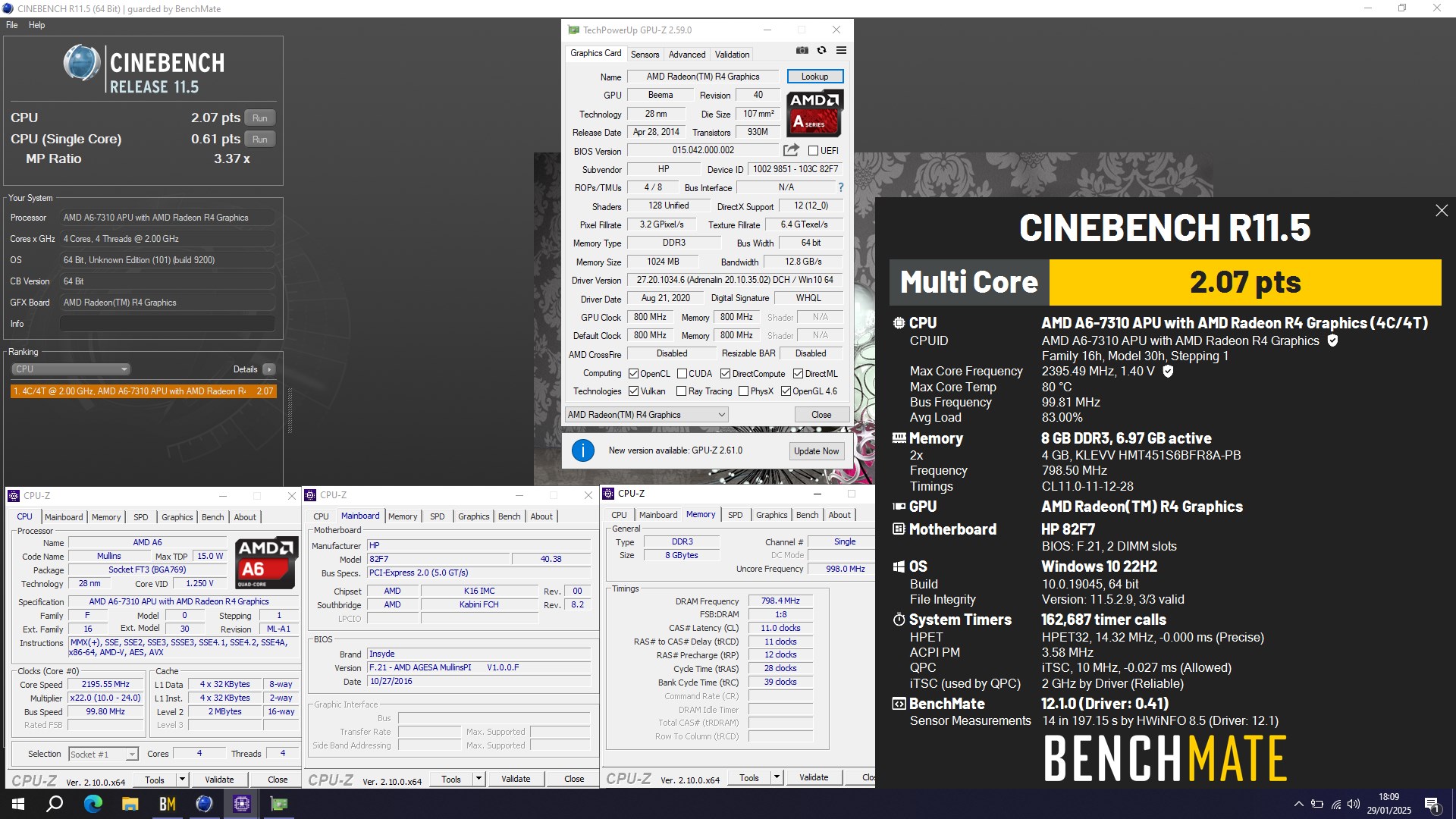Toggle the CUDA checkbox
Screen dimensions: 1456x819
click(682, 374)
